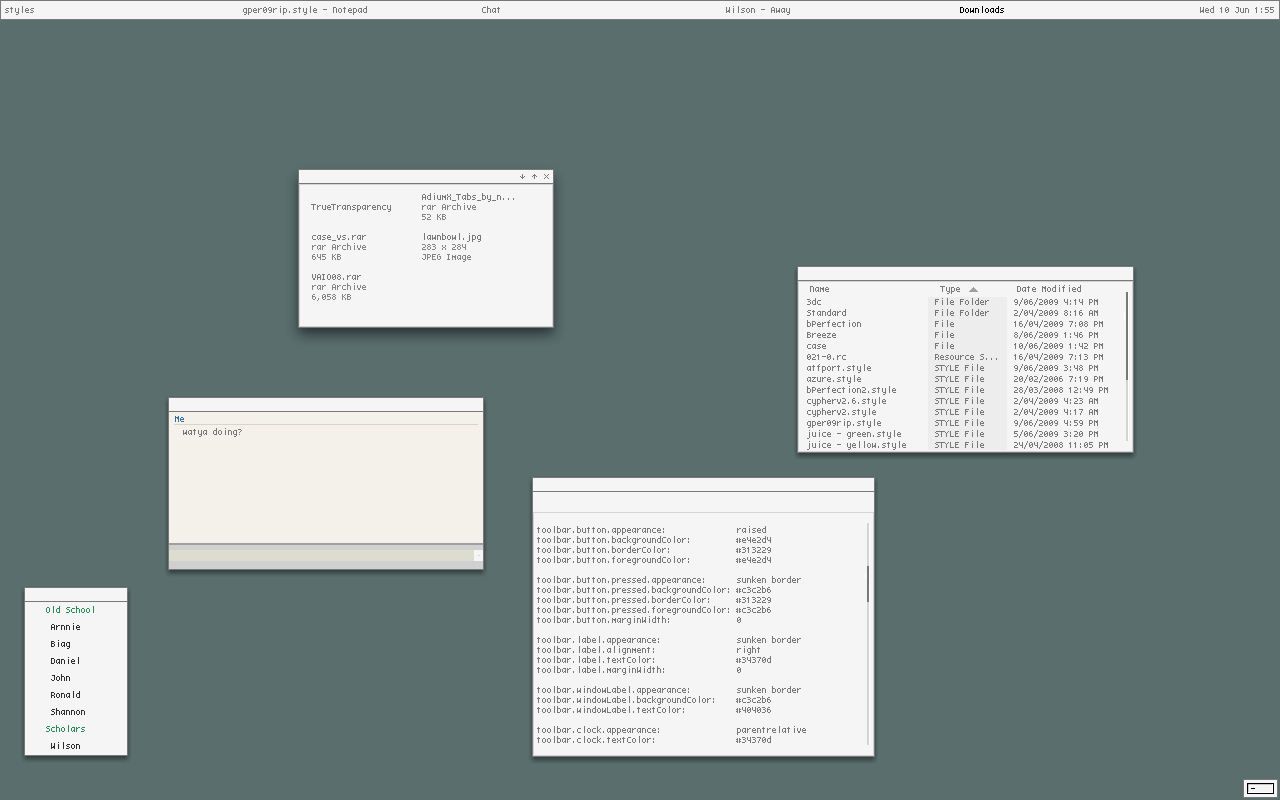Viewport: 1280px width, 800px height.
Task: Click the down arrow in Downloads window titlebar
Action: [522, 176]
